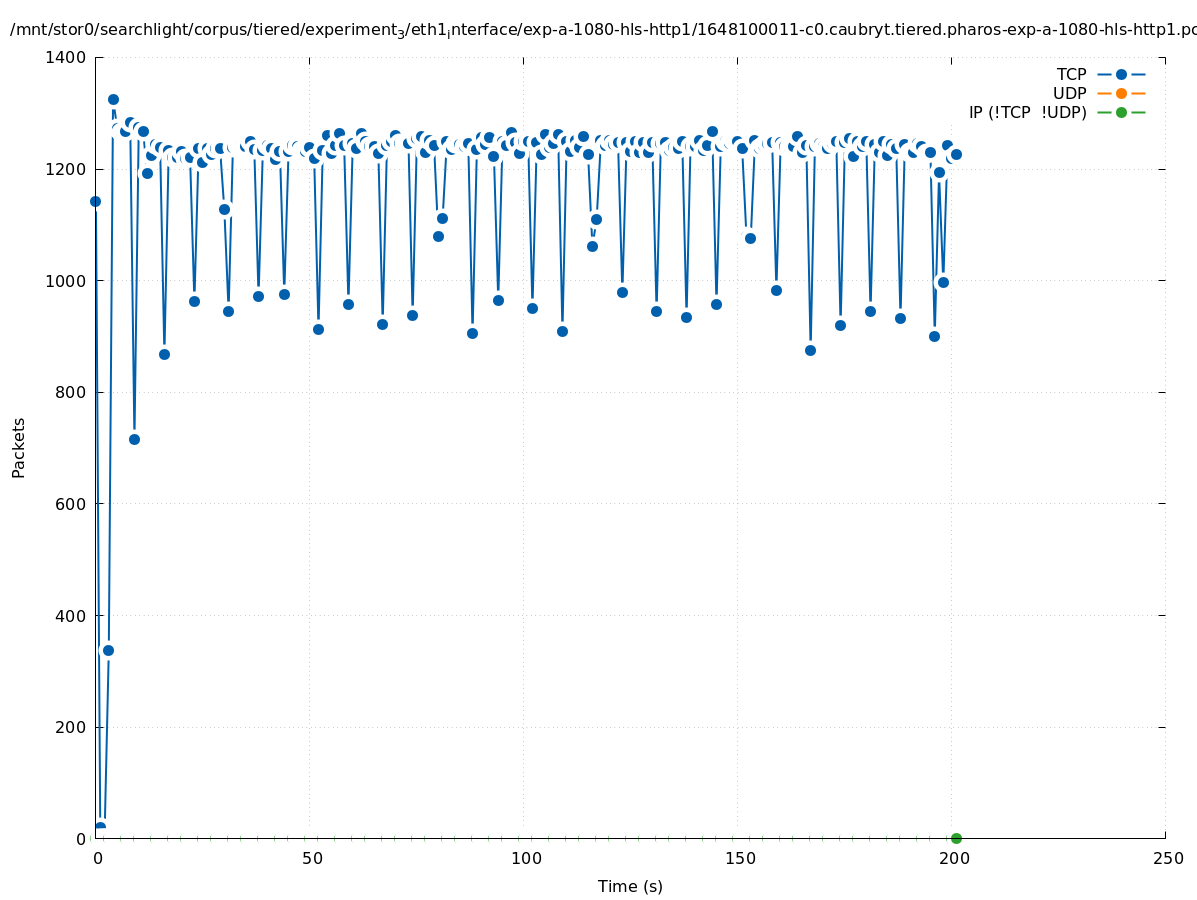
Task: Click the 150 tick label on x-axis
Action: pos(740,858)
